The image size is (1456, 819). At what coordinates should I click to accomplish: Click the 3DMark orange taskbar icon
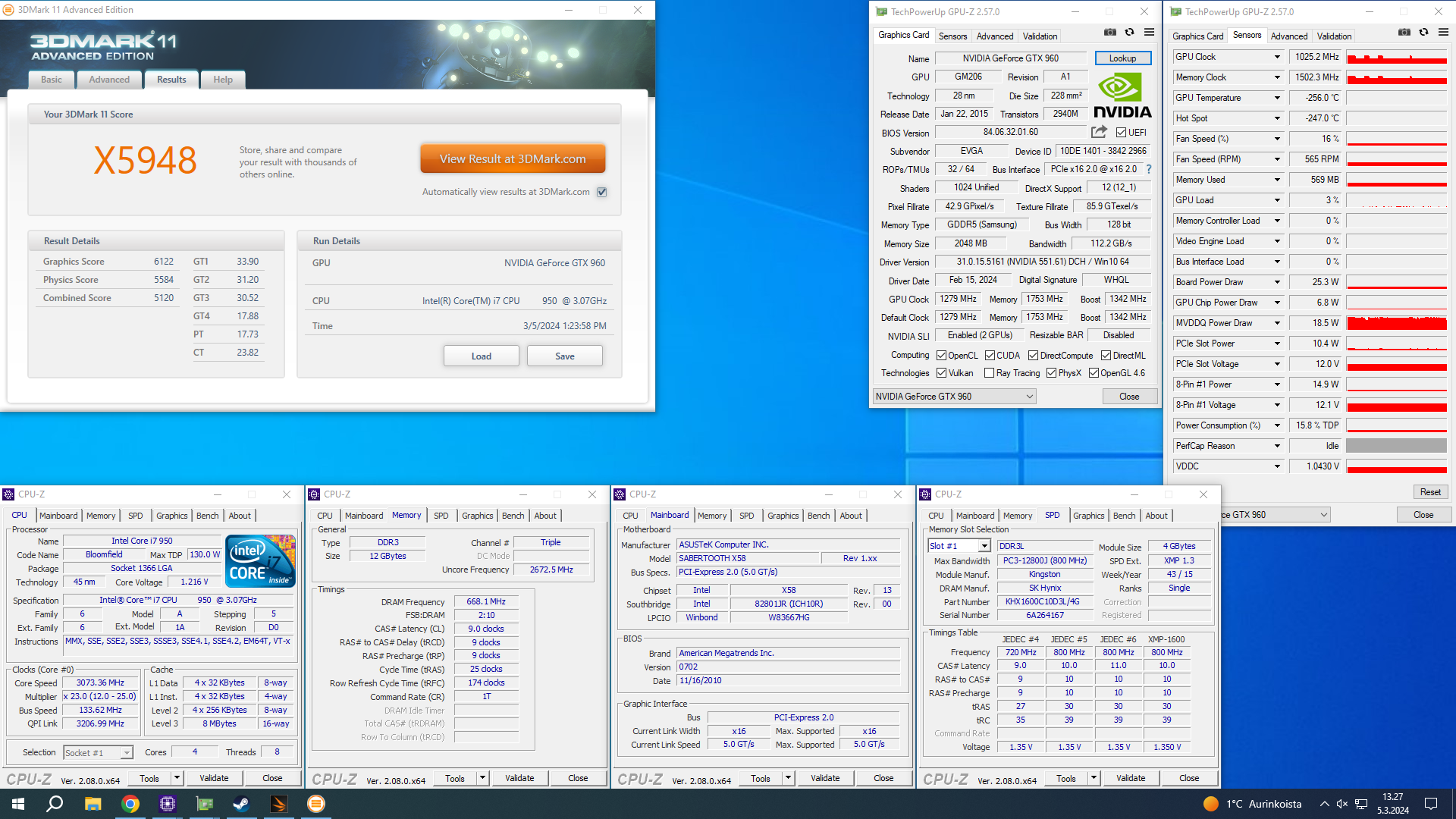click(x=315, y=804)
